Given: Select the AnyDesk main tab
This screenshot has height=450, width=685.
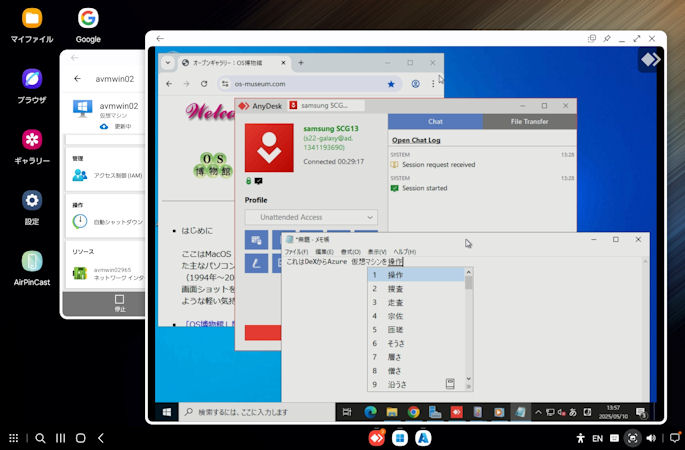Looking at the screenshot, I should pos(261,106).
